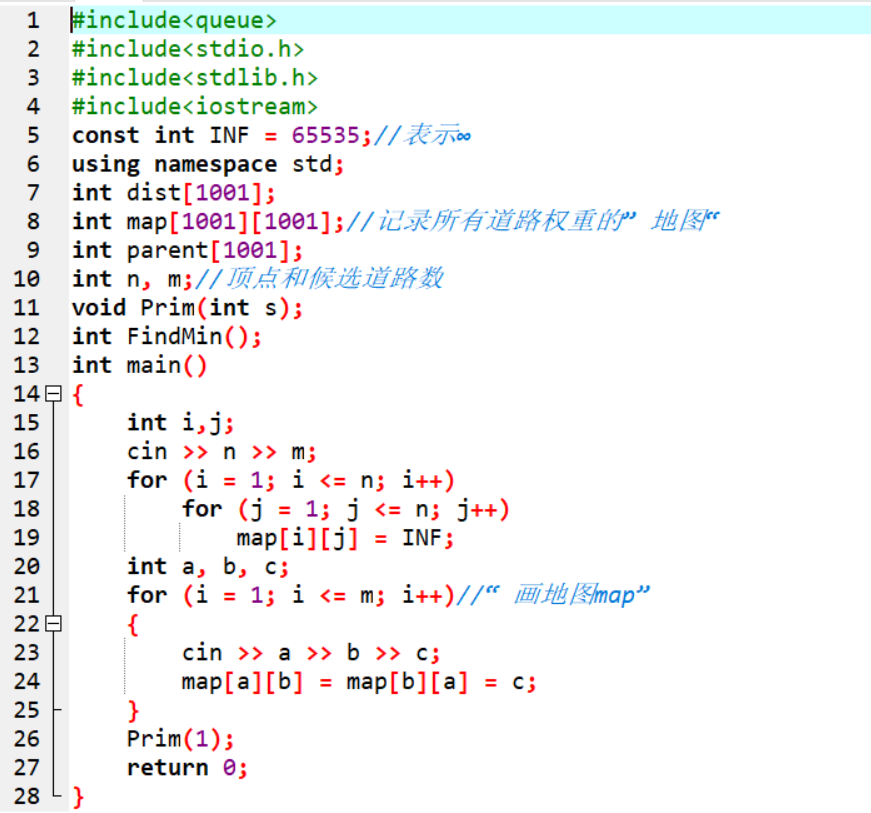
Task: Click 'Prim(1);' call on line 26
Action: [181, 739]
